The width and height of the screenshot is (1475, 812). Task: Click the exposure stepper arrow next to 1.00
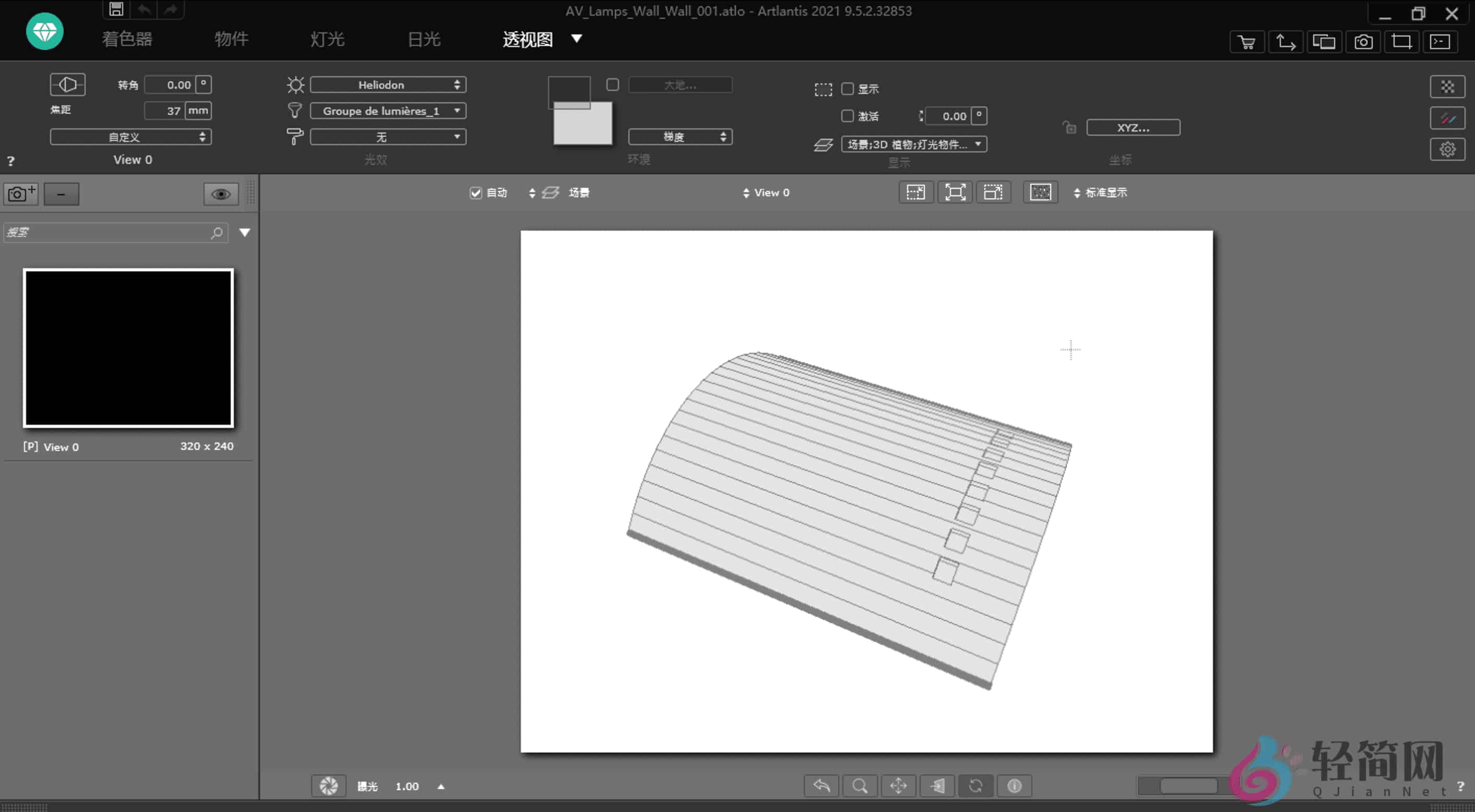[x=441, y=786]
